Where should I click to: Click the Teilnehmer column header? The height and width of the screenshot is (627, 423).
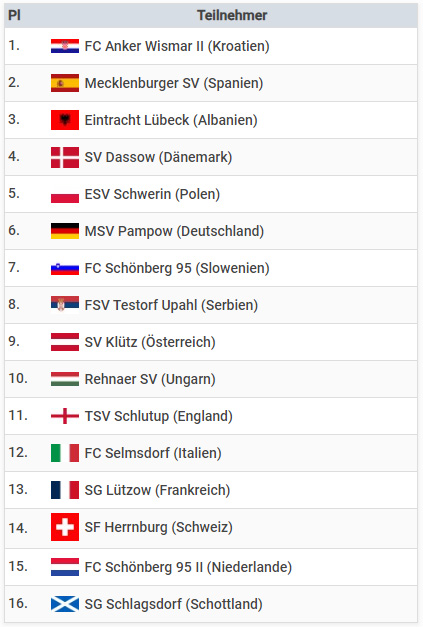tap(232, 15)
